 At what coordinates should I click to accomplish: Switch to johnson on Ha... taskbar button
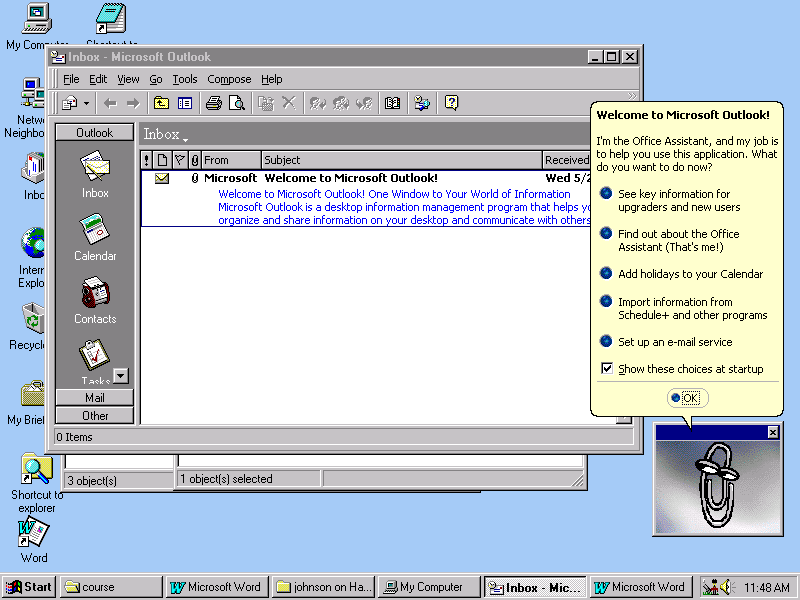(x=323, y=587)
